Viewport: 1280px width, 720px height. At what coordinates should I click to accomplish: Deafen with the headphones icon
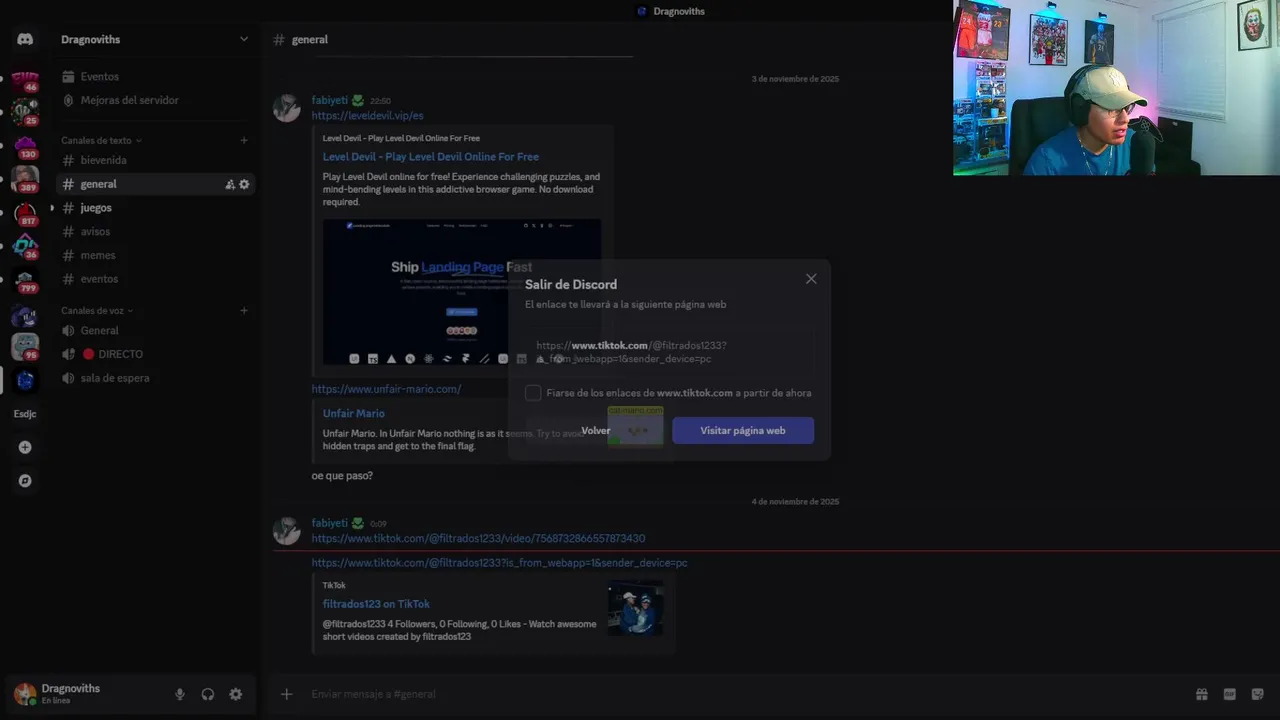pyautogui.click(x=208, y=694)
